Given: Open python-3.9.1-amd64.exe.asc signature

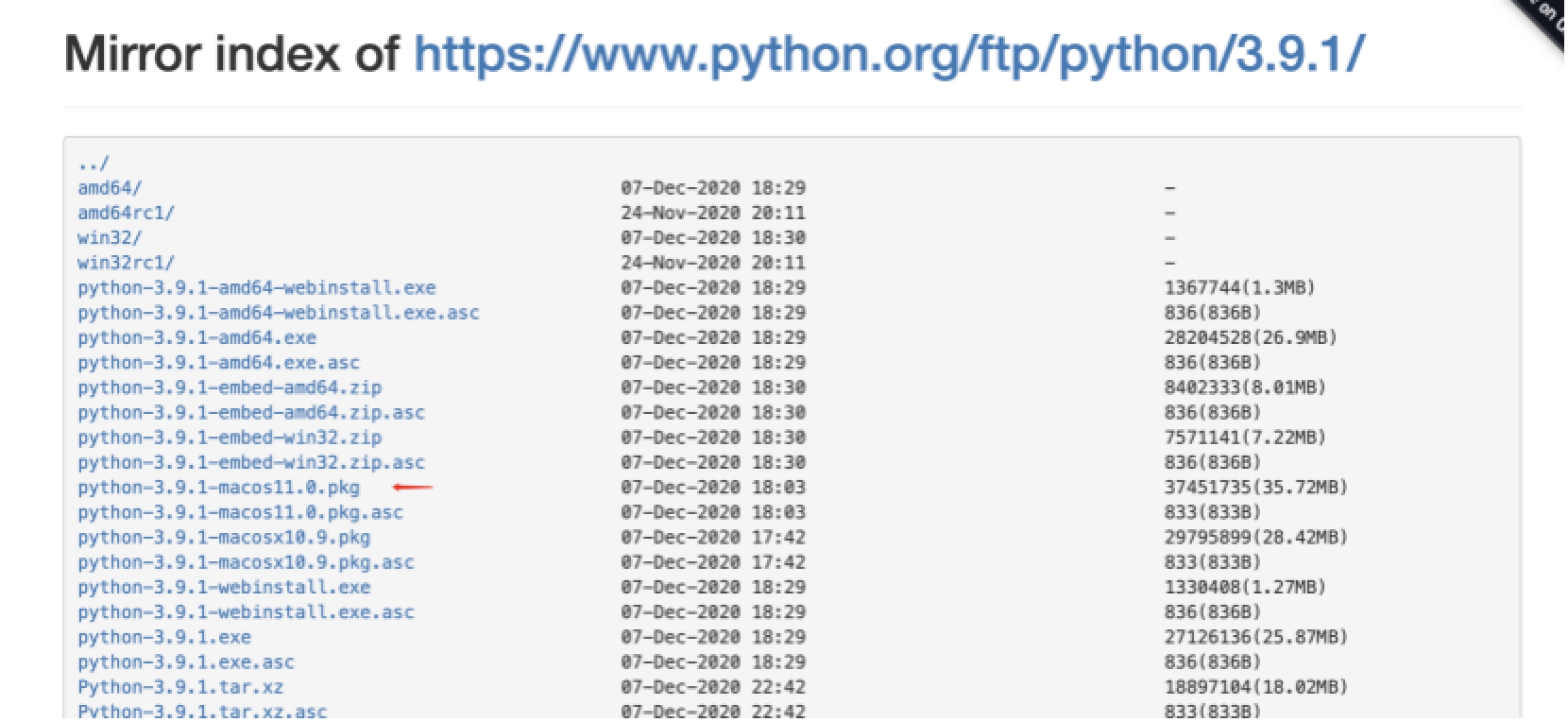Looking at the screenshot, I should (x=217, y=362).
